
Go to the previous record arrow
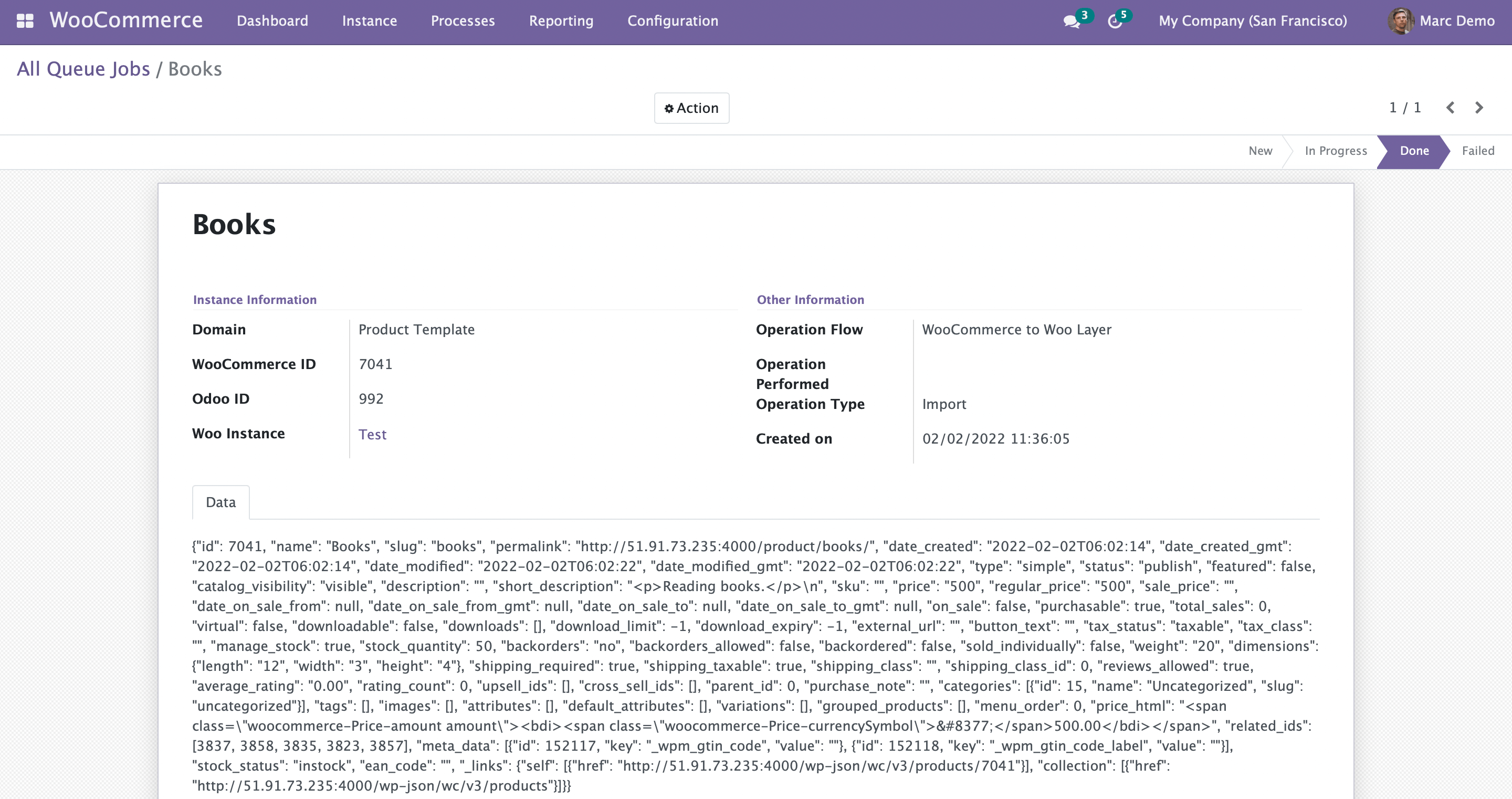pos(1451,108)
